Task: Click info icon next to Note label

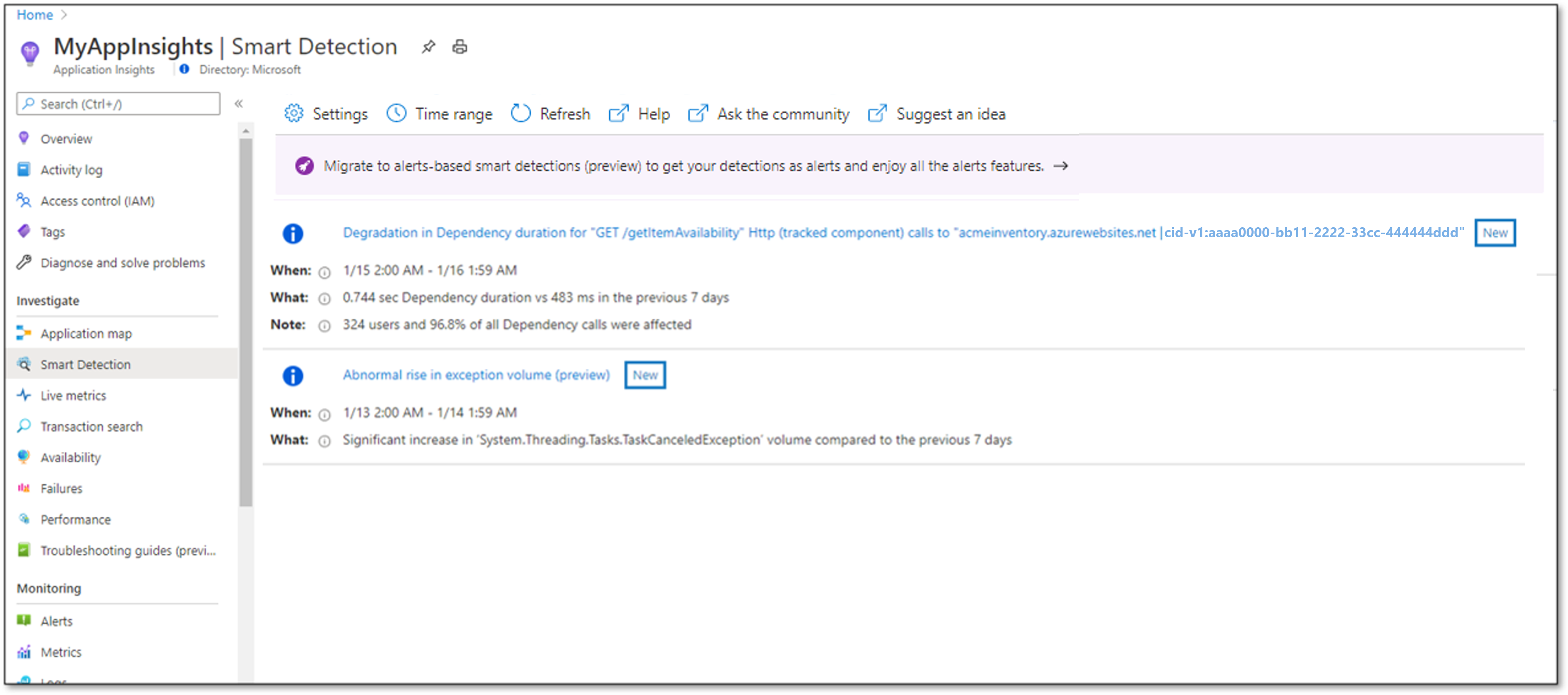Action: (324, 326)
